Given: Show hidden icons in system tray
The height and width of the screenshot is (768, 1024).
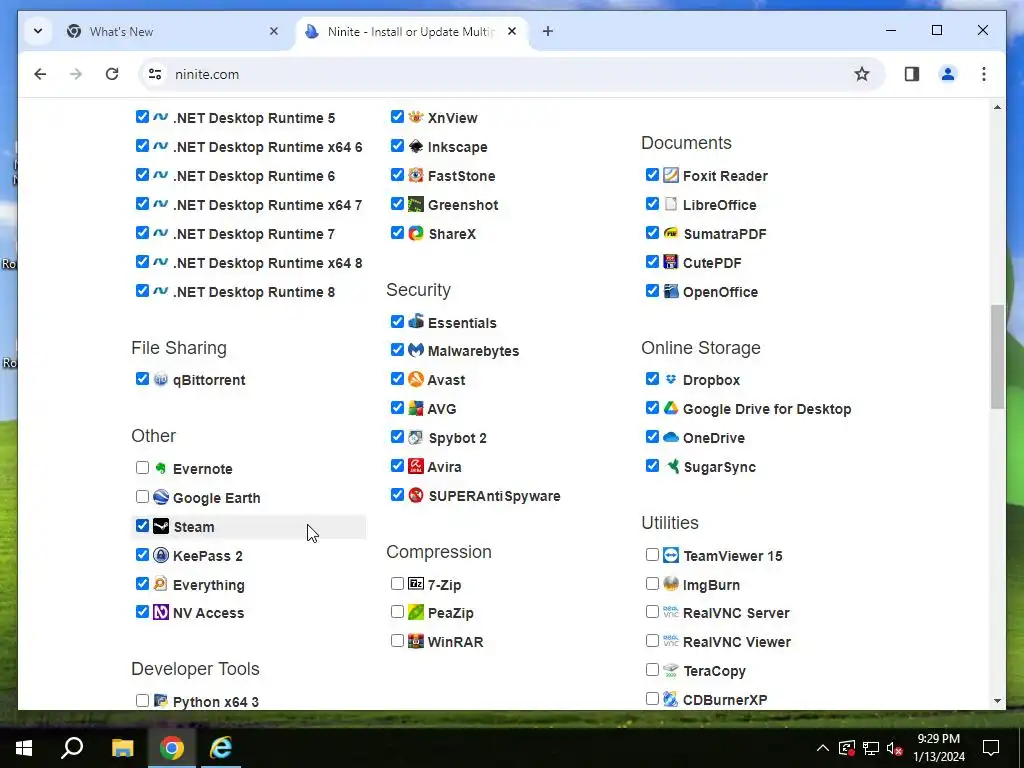Looking at the screenshot, I should [x=823, y=748].
